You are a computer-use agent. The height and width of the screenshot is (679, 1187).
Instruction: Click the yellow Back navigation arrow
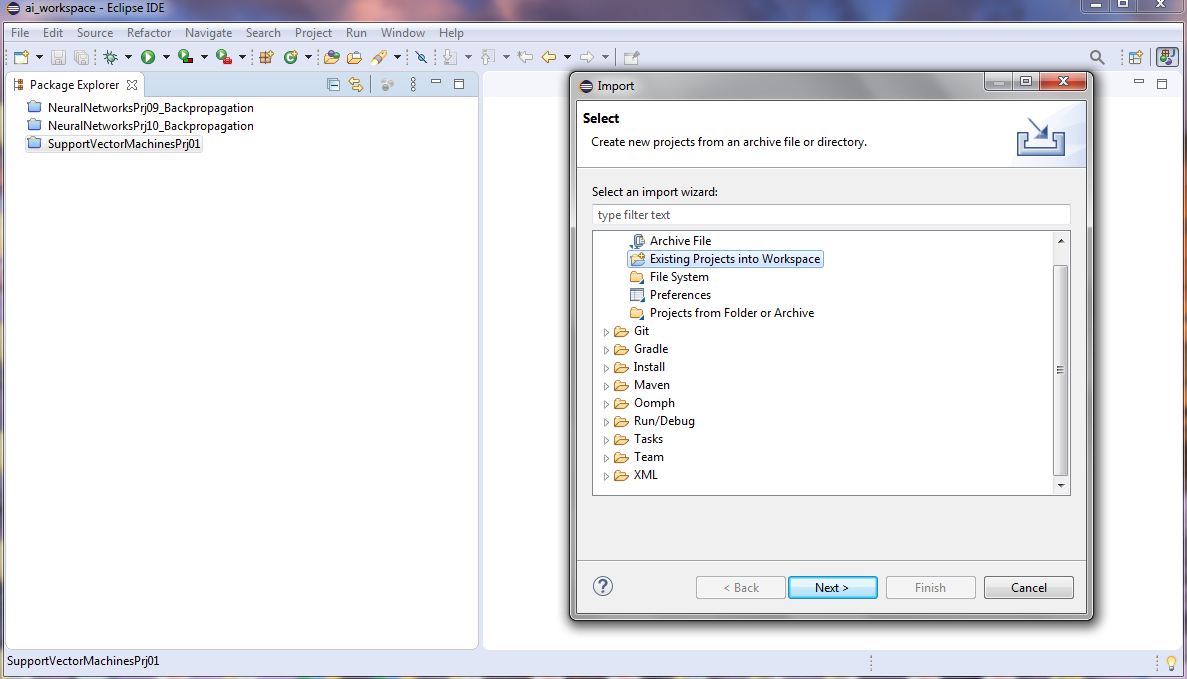click(x=549, y=57)
